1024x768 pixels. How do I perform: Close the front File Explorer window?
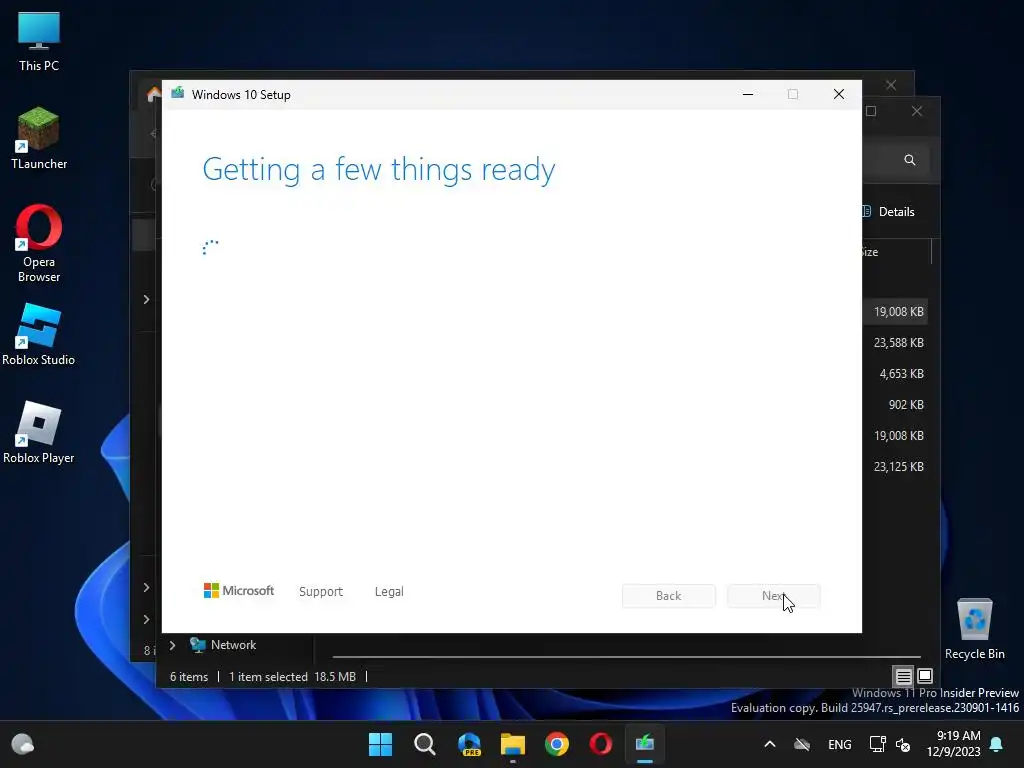[x=917, y=111]
